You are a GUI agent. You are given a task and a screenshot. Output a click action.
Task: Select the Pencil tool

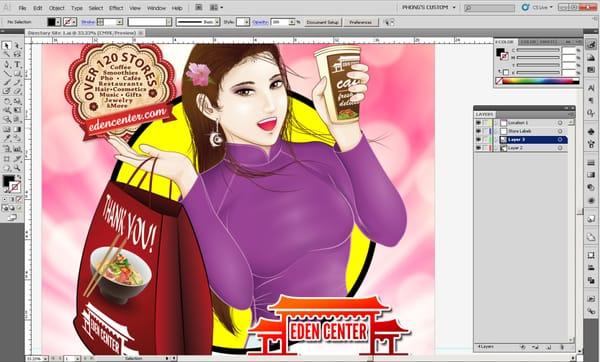click(17, 82)
